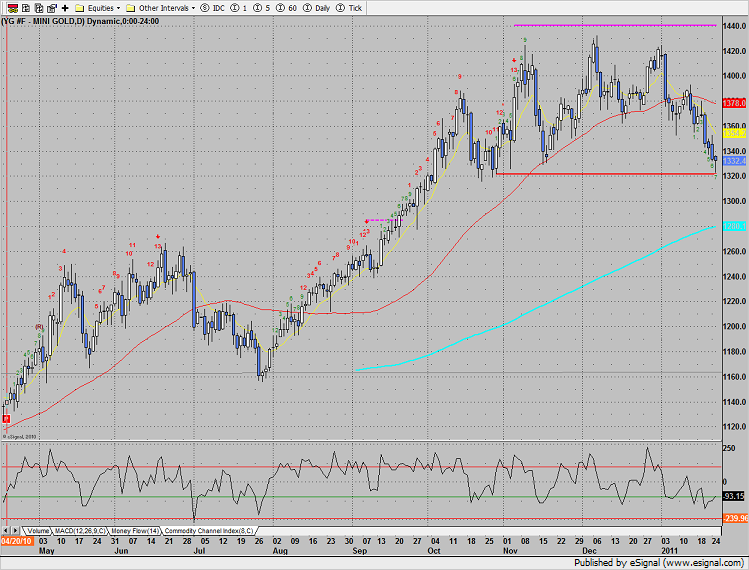The width and height of the screenshot is (749, 570).
Task: Select the Tick interval button
Action: (x=353, y=7)
